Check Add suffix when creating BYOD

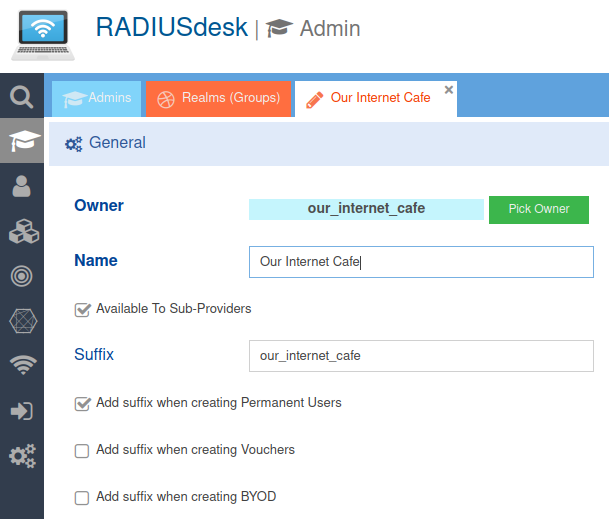83,497
